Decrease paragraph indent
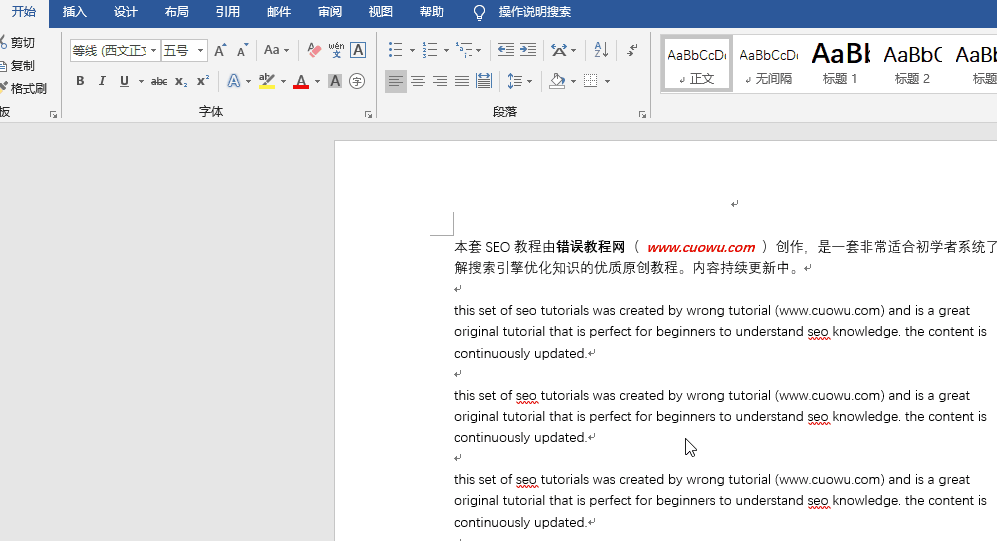Image resolution: width=997 pixels, height=541 pixels. 505,50
